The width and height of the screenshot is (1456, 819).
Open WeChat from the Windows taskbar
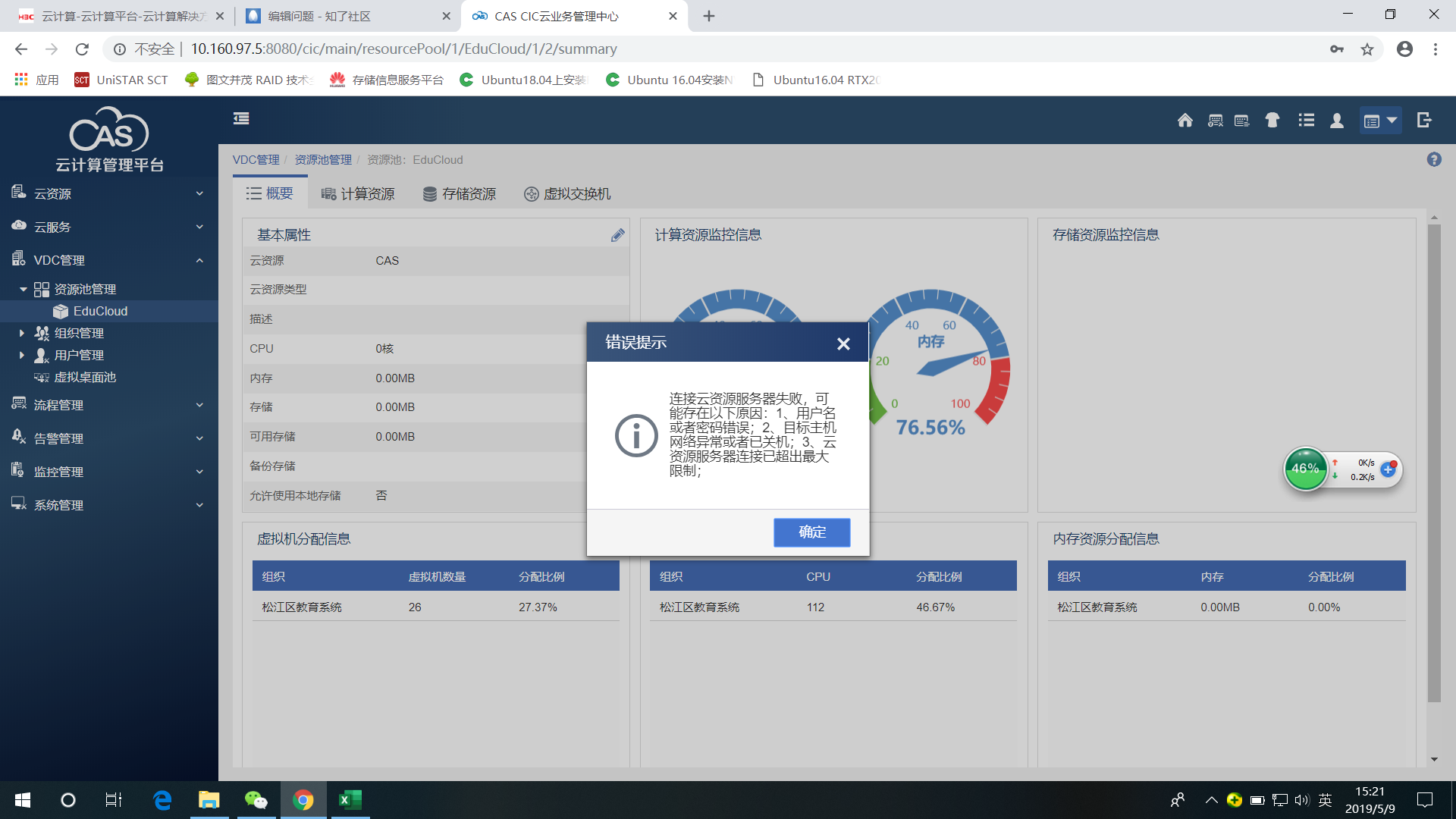click(256, 800)
